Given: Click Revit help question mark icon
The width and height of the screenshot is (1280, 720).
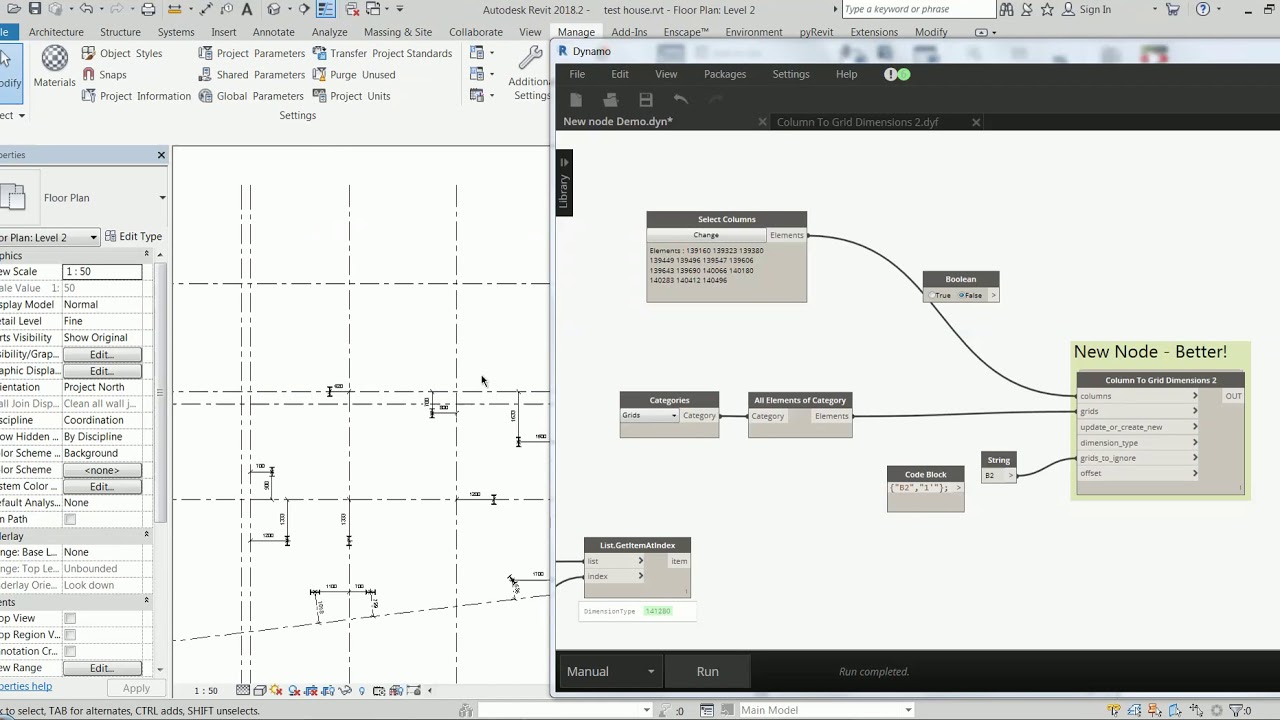Looking at the screenshot, I should click(x=1202, y=9).
